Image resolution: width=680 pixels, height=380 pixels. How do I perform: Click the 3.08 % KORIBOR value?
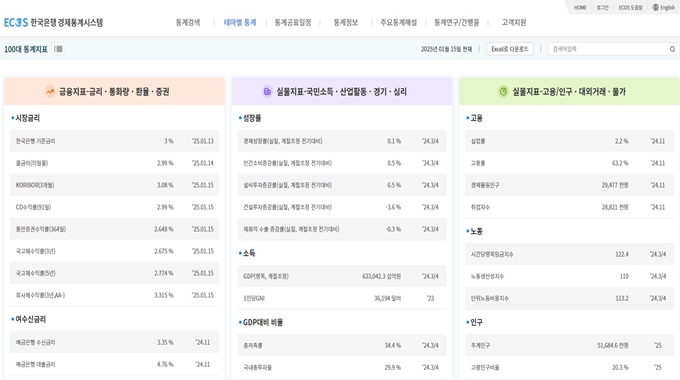165,185
